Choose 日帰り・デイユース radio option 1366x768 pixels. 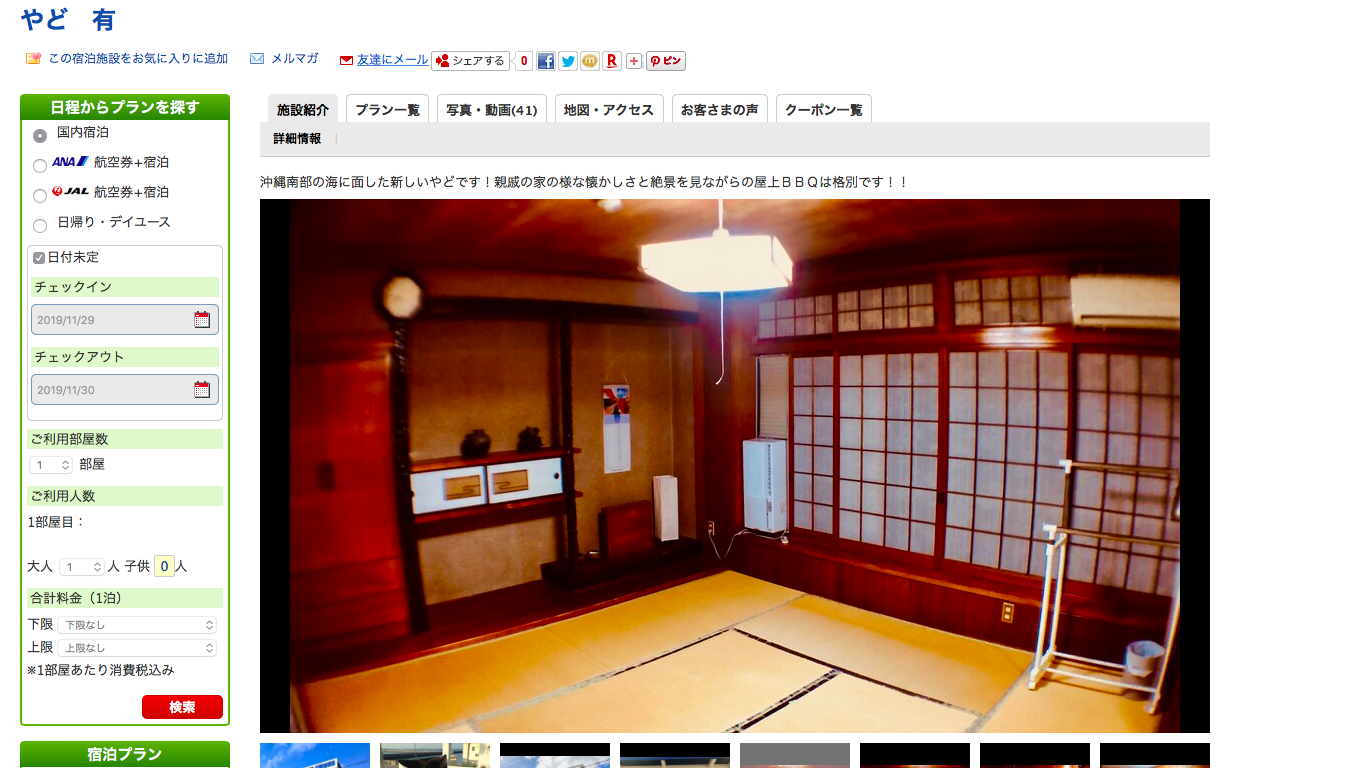pos(40,226)
